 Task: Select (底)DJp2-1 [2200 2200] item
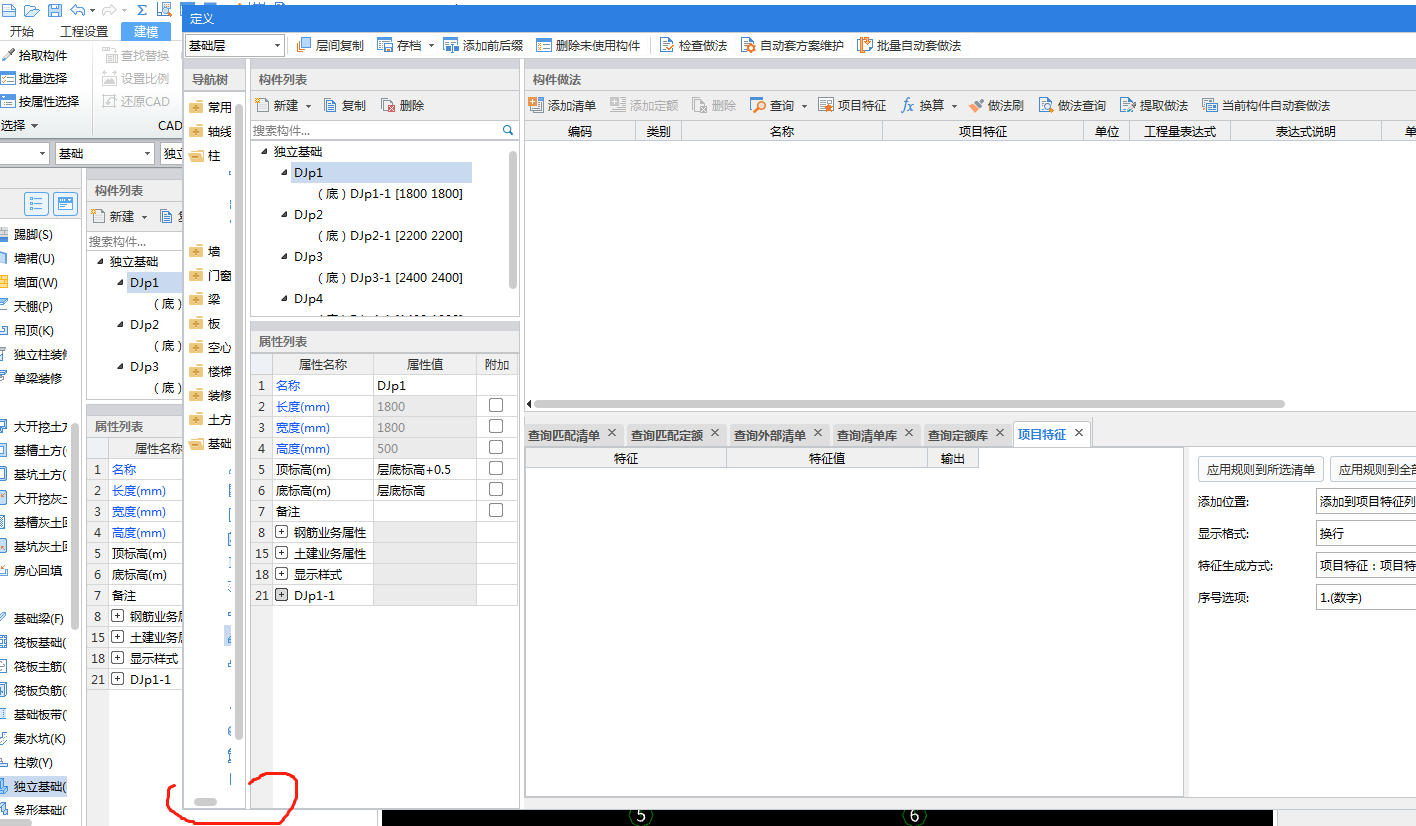pyautogui.click(x=390, y=235)
